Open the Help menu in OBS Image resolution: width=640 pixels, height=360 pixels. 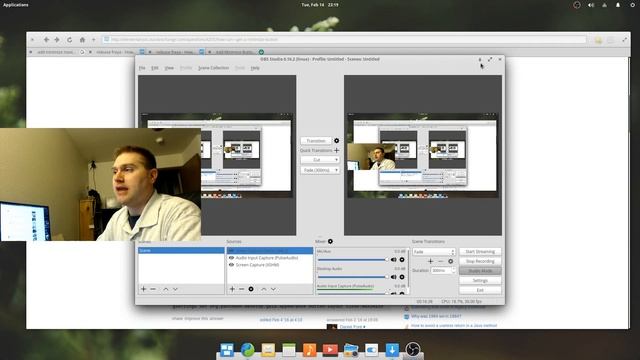[x=255, y=68]
